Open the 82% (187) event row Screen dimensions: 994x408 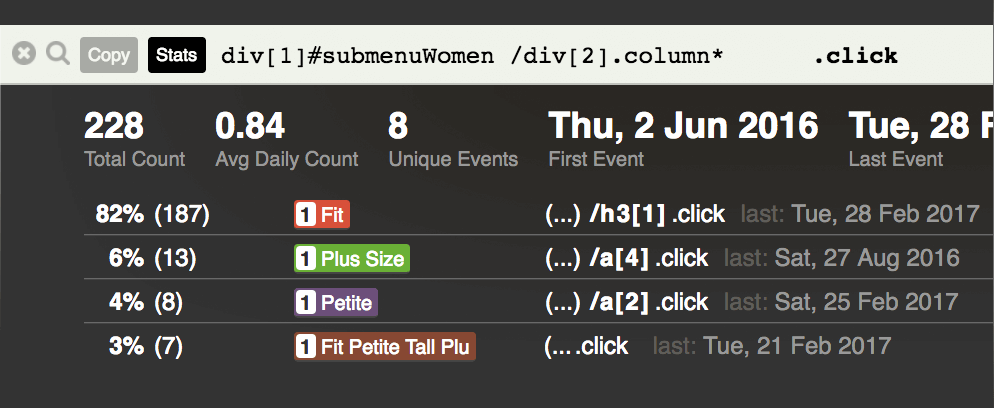pyautogui.click(x=538, y=214)
